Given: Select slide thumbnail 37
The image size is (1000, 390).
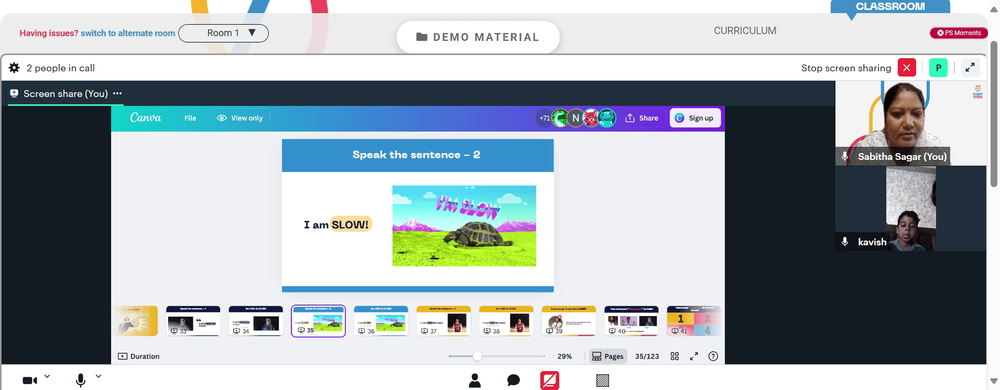Looking at the screenshot, I should tap(443, 321).
